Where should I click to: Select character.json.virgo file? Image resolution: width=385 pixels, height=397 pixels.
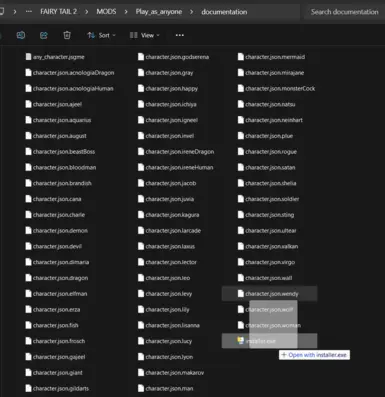pyautogui.click(x=266, y=262)
